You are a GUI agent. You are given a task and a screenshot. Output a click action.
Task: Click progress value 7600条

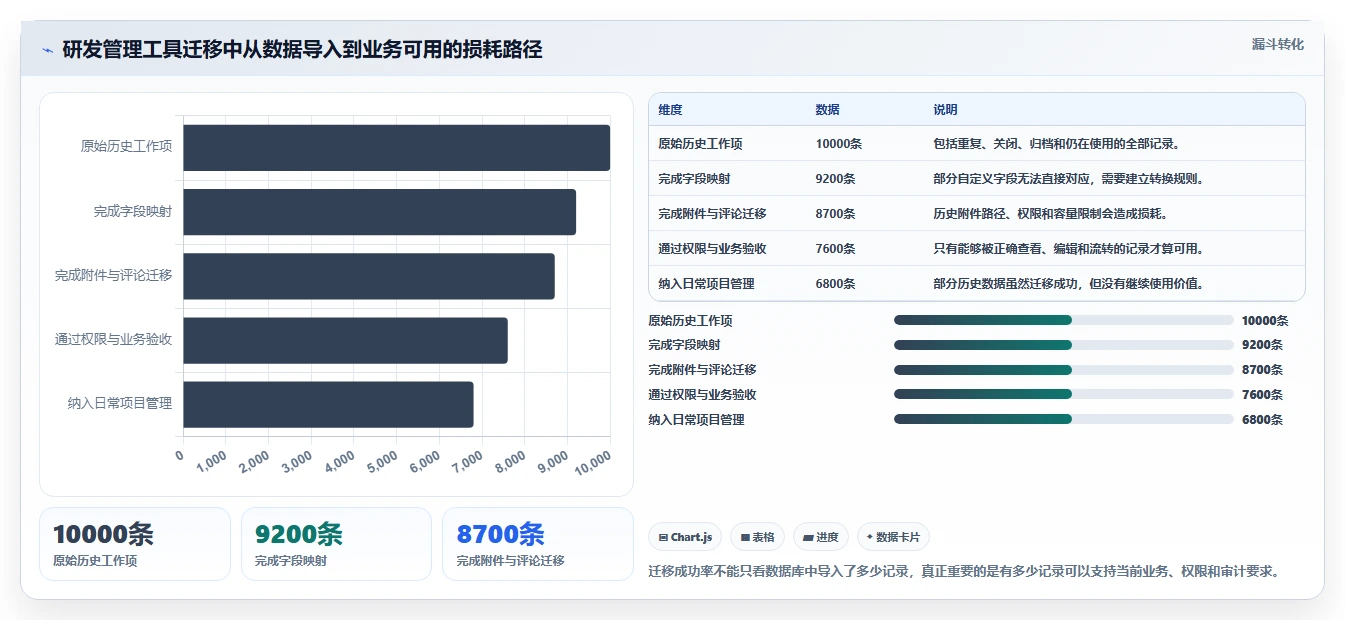click(1262, 395)
